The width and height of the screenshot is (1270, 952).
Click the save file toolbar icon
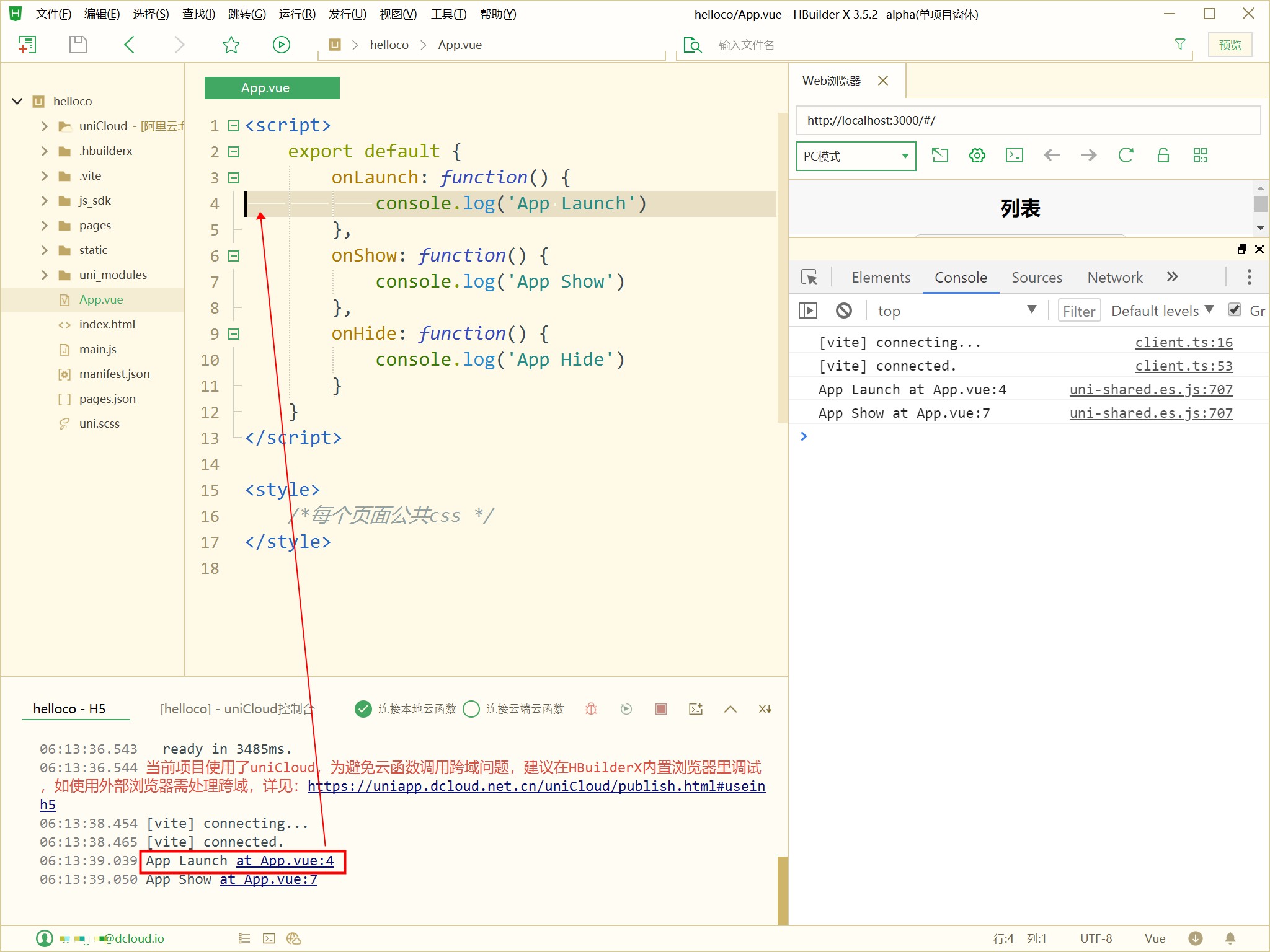[78, 45]
